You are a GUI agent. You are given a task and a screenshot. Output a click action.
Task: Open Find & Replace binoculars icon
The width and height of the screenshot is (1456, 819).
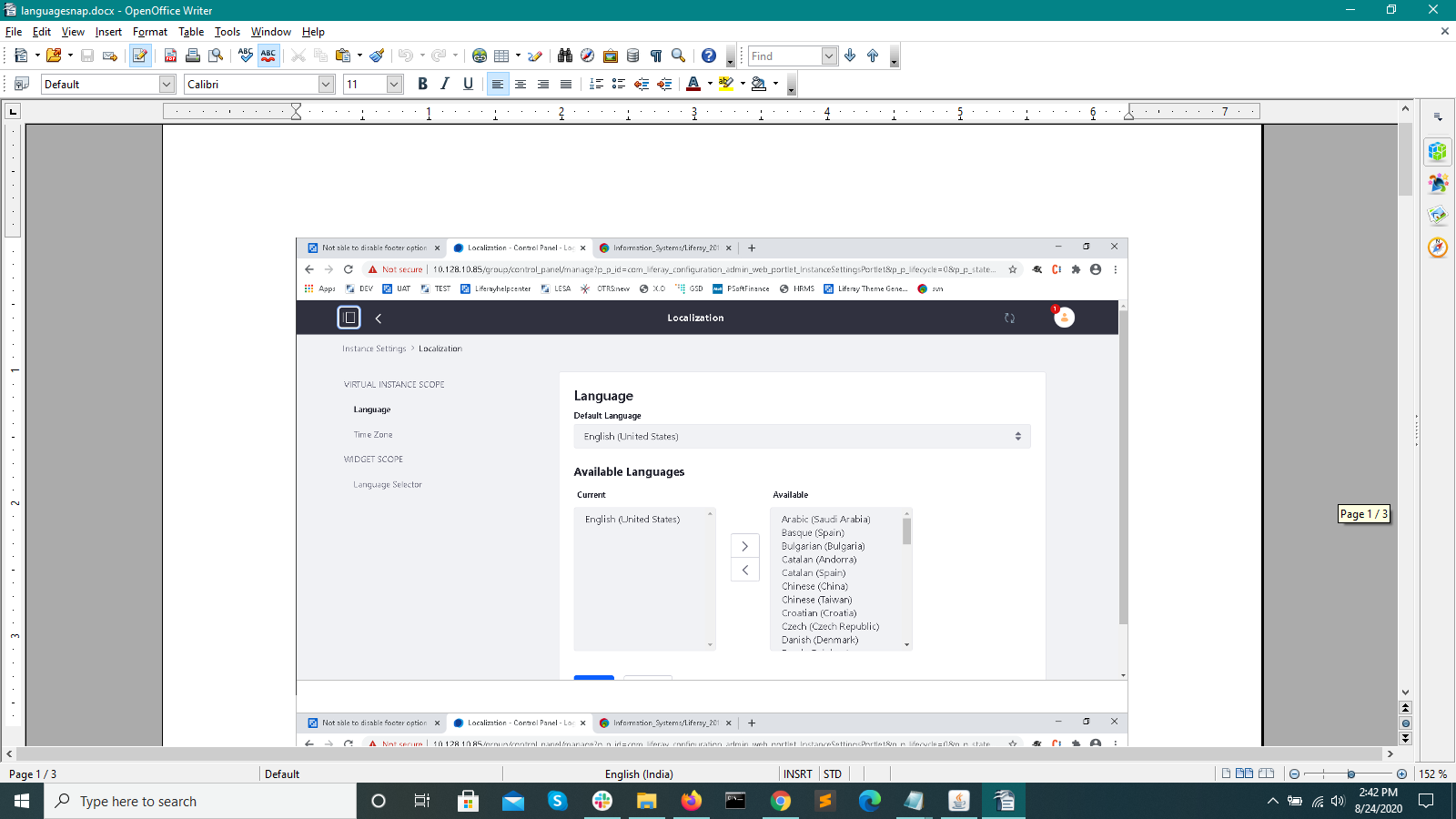[x=565, y=56]
